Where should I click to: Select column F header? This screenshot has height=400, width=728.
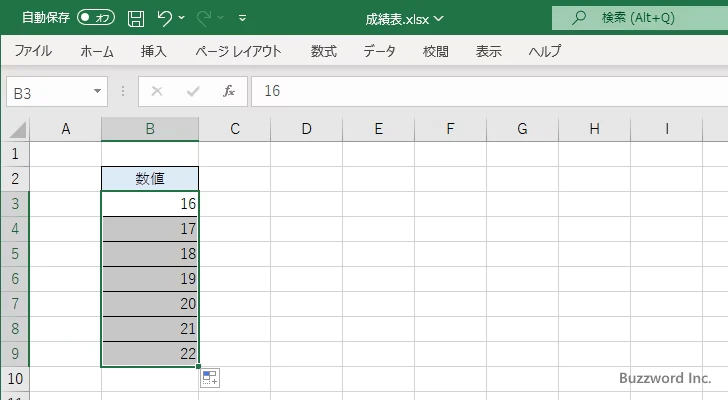click(x=450, y=129)
